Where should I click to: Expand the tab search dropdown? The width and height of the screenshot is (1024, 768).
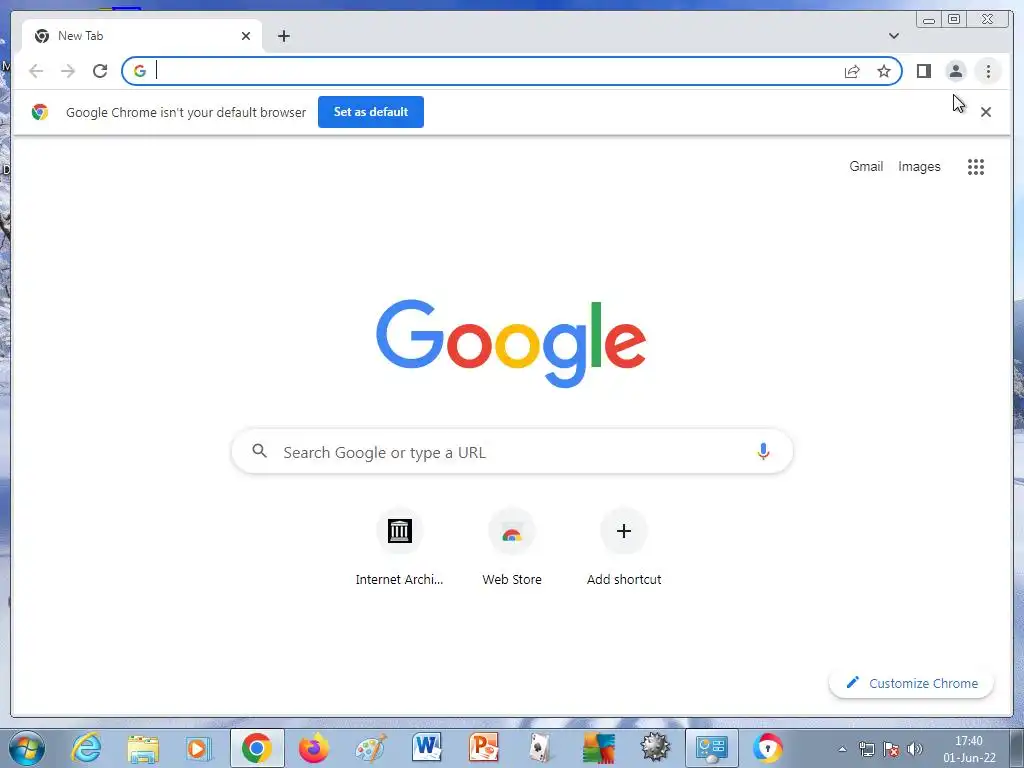coord(893,36)
